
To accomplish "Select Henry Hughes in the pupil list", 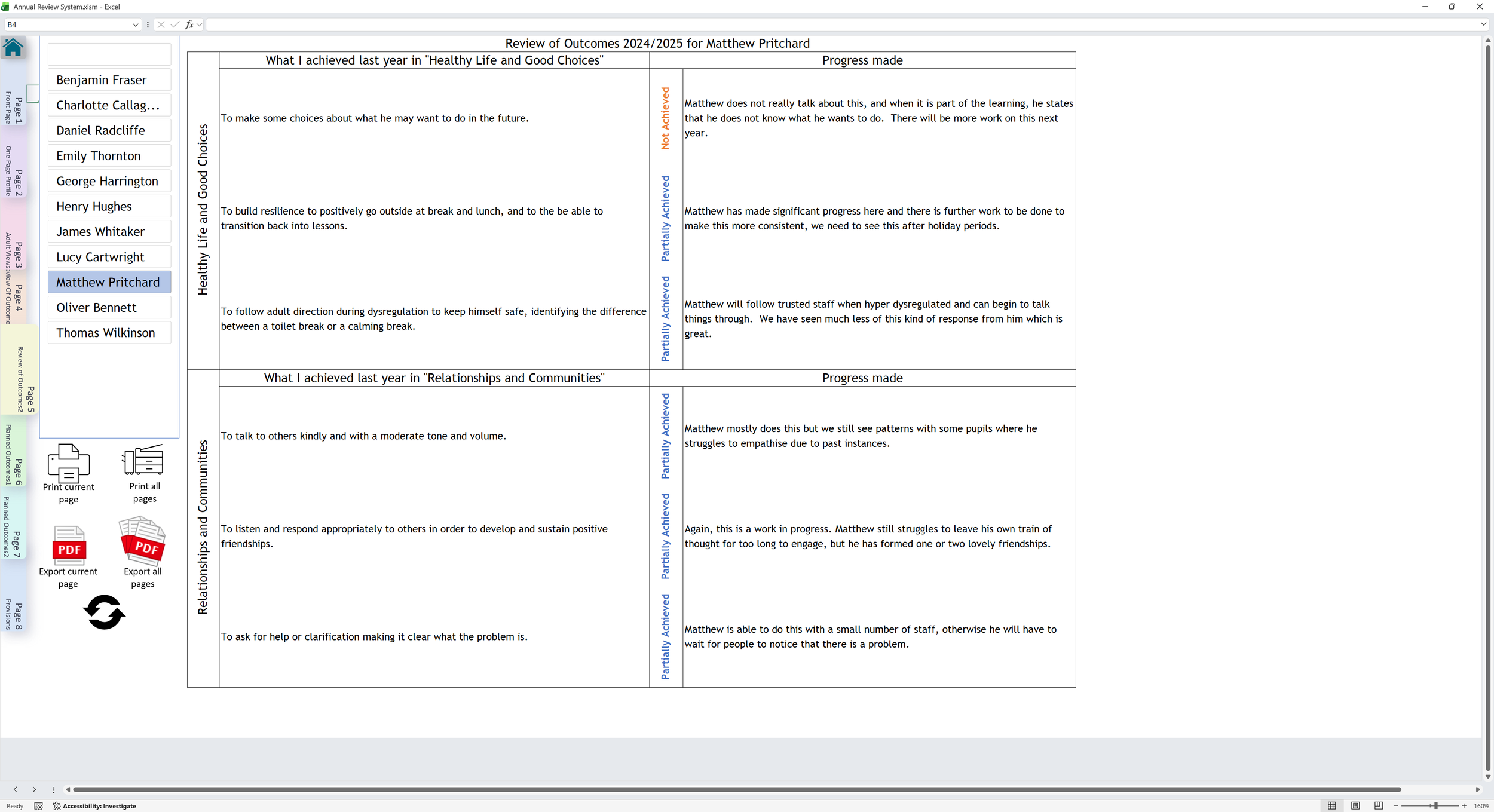I will point(109,206).
